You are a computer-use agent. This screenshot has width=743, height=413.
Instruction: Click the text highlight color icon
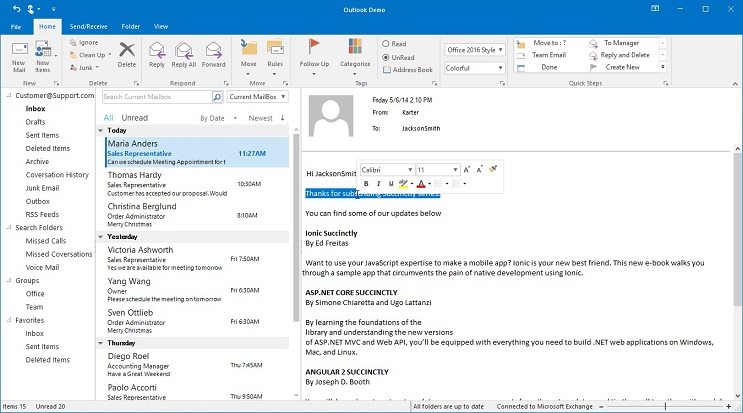click(403, 183)
